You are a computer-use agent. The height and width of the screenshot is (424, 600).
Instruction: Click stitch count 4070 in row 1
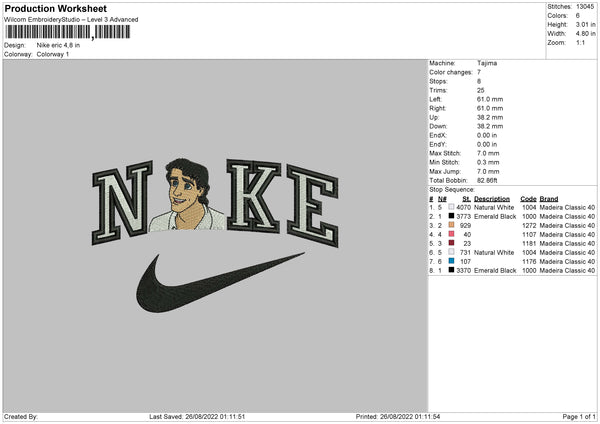coord(463,207)
